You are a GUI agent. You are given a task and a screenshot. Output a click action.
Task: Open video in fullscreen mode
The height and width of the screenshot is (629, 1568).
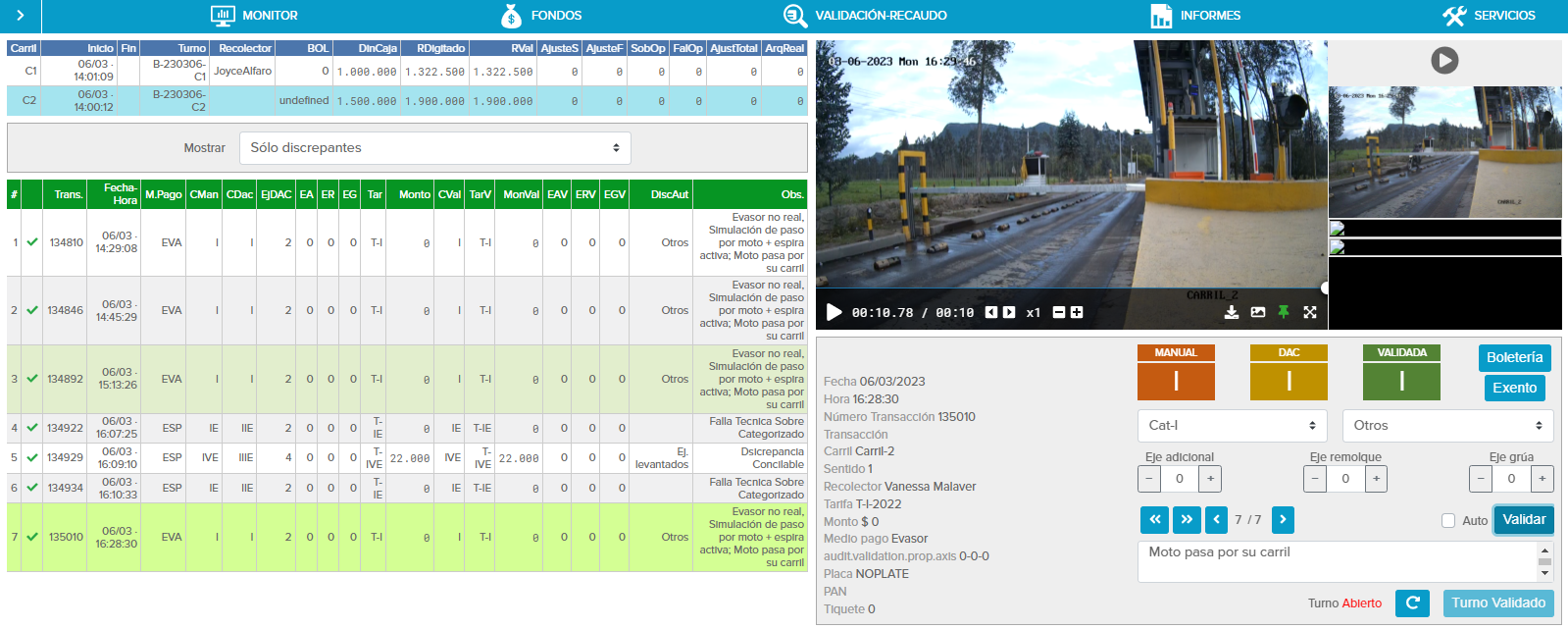click(x=1310, y=312)
